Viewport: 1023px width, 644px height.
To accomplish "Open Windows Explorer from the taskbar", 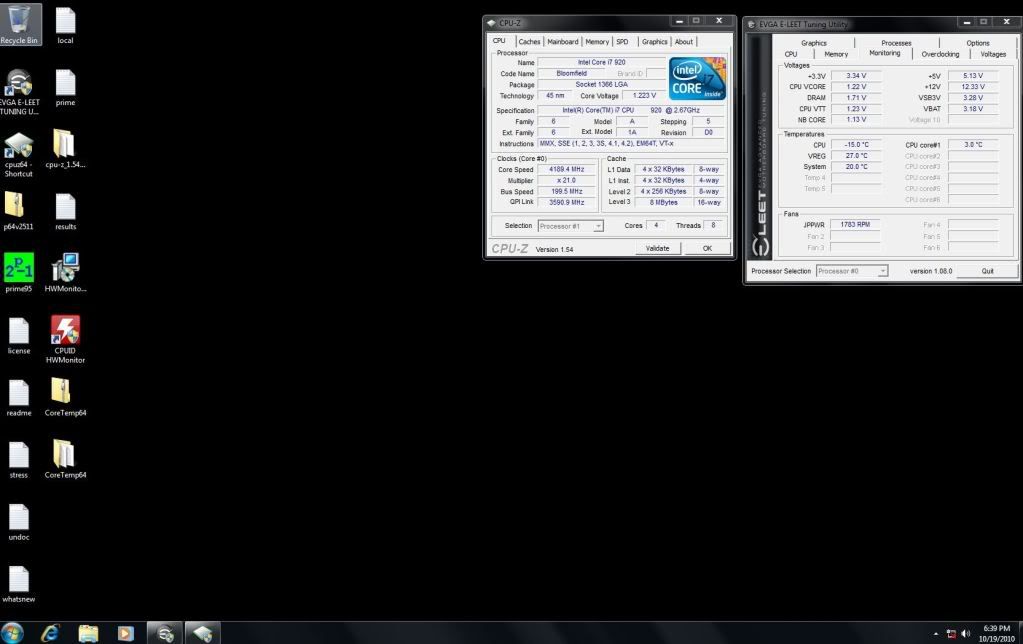I will tap(88, 633).
